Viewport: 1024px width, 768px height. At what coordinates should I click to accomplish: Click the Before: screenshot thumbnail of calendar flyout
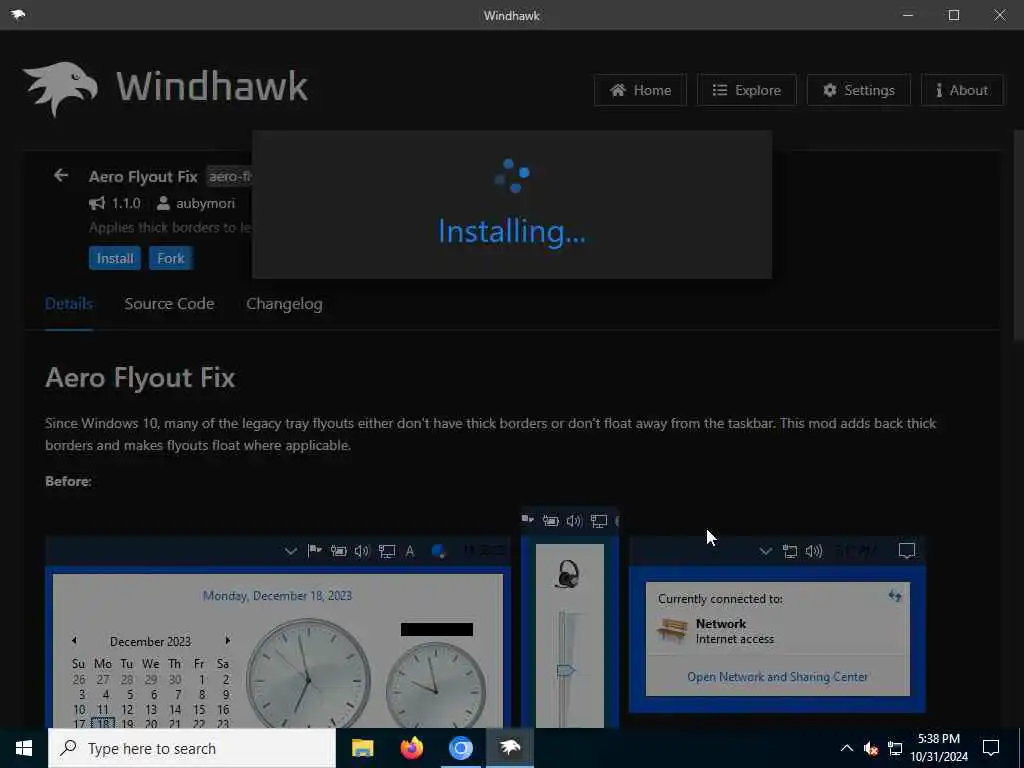278,632
